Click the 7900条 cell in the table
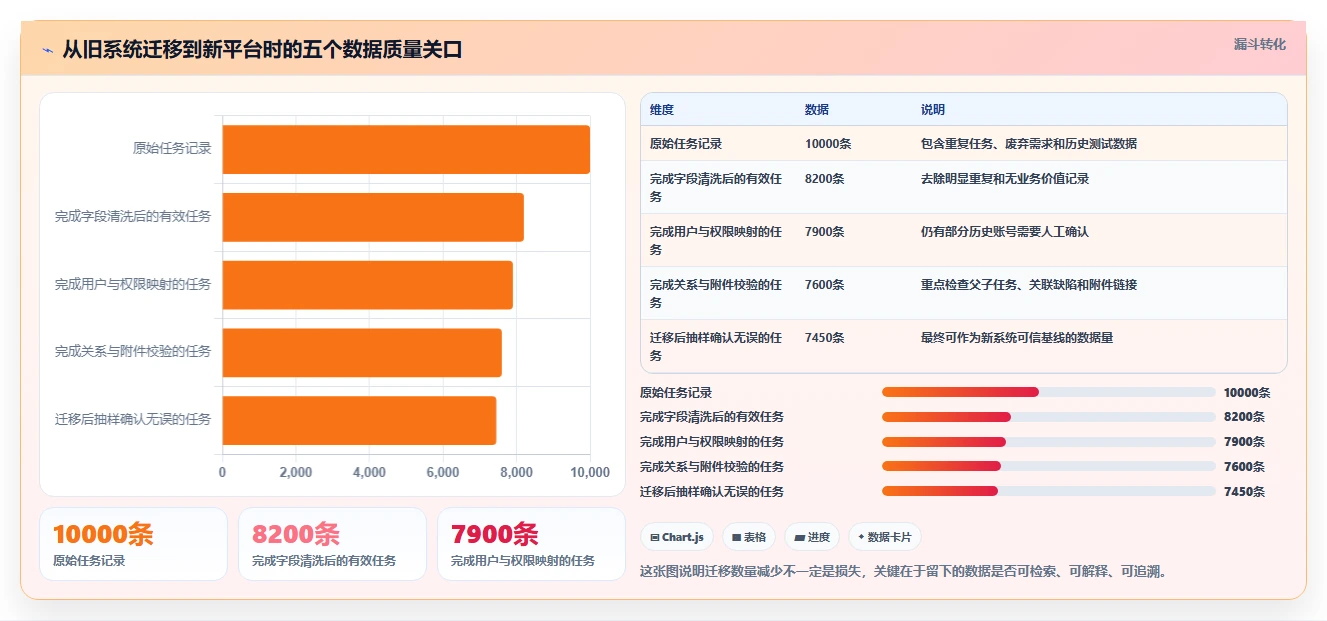This screenshot has width=1327, height=621. pos(825,232)
